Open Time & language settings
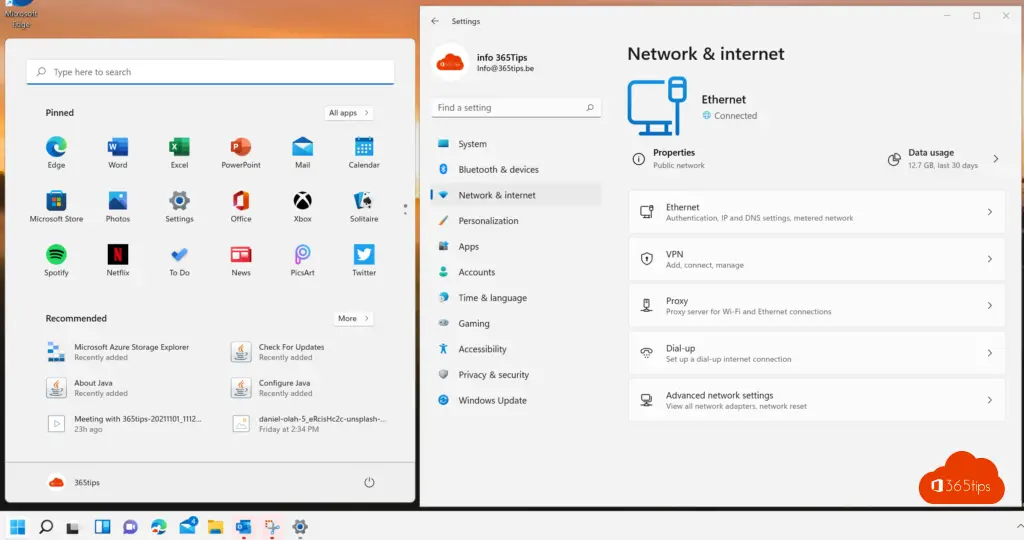The height and width of the screenshot is (540, 1024). [516, 298]
